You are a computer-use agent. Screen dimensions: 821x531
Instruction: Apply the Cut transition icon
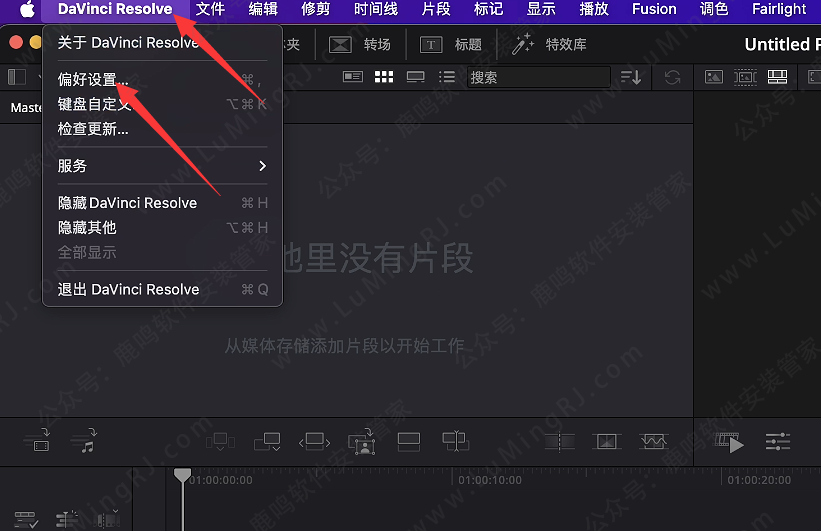(559, 442)
